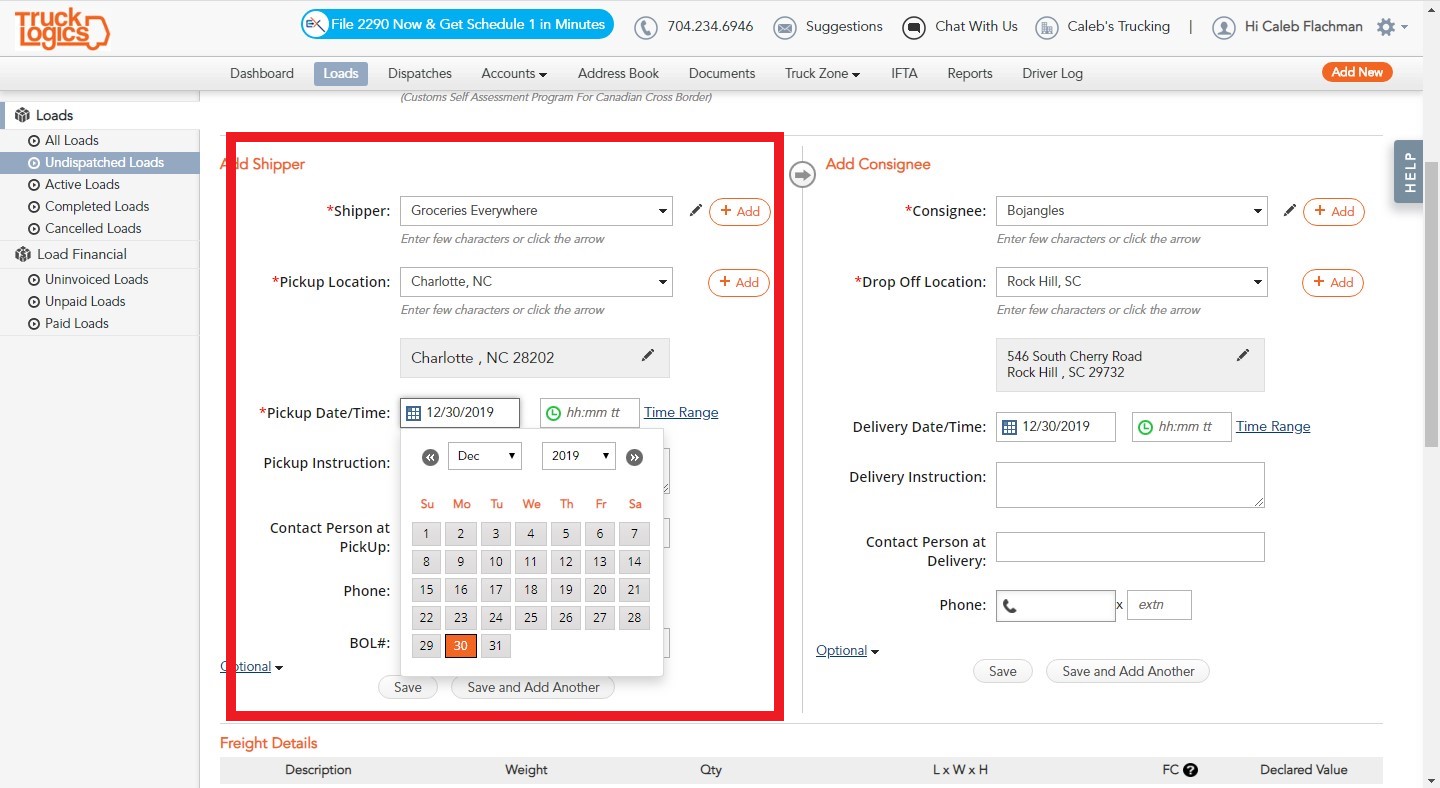Click + Add button next to Consignee
1440x788 pixels.
[x=1334, y=211]
